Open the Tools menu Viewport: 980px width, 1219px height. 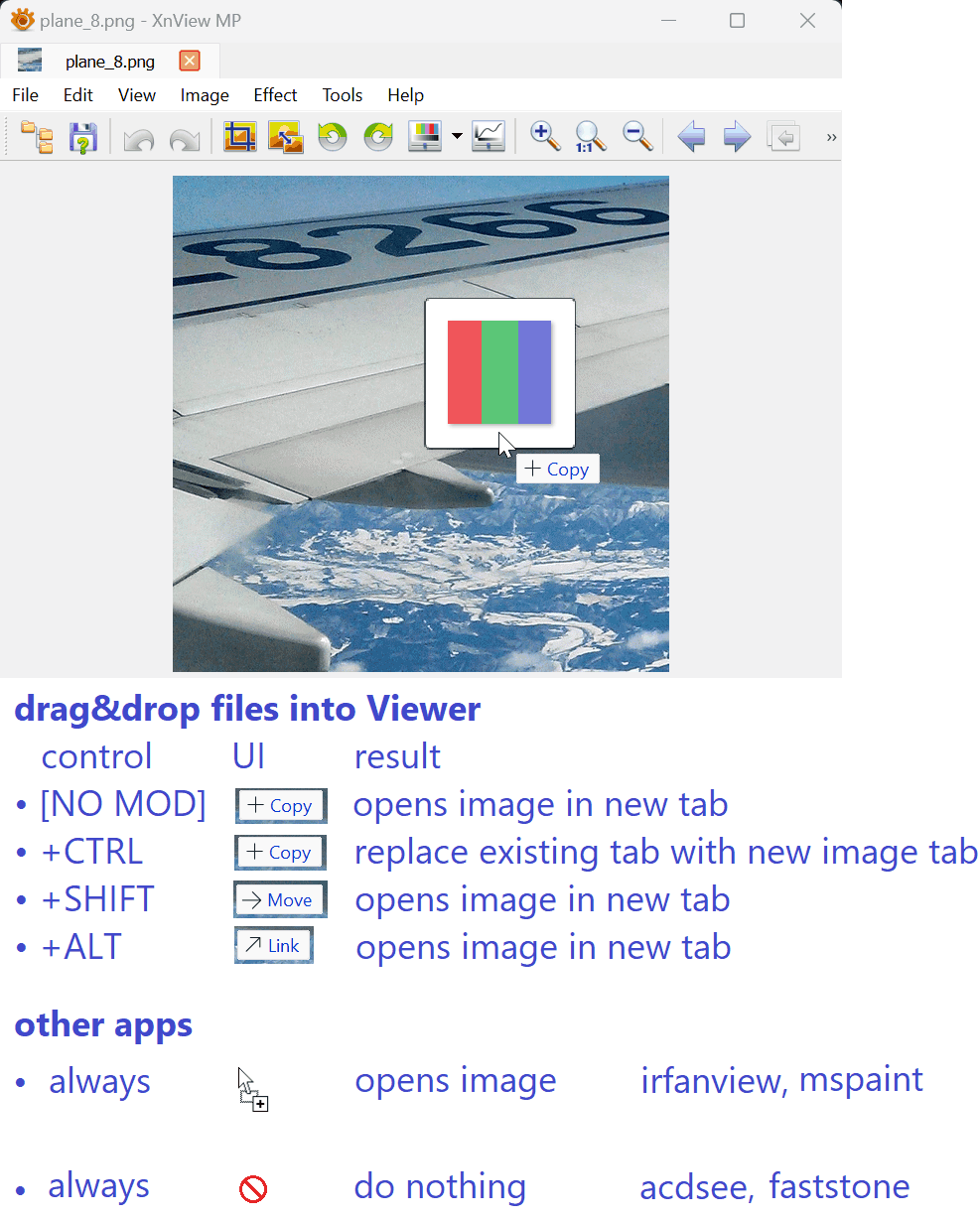(x=343, y=95)
